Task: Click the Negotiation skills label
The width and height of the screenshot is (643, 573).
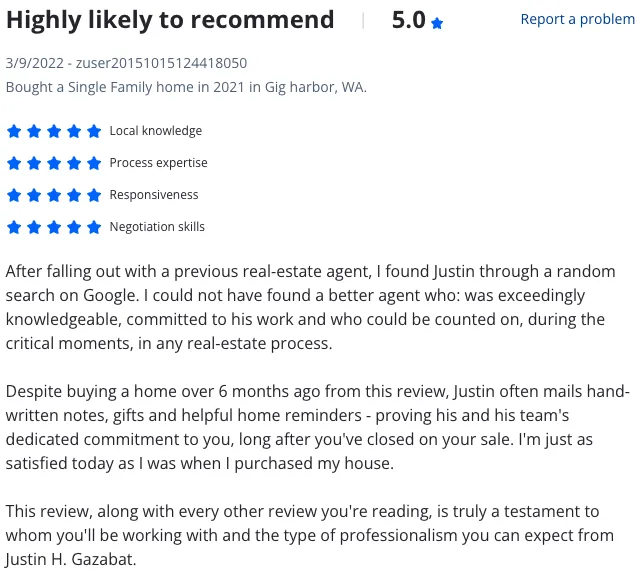Action: [157, 227]
